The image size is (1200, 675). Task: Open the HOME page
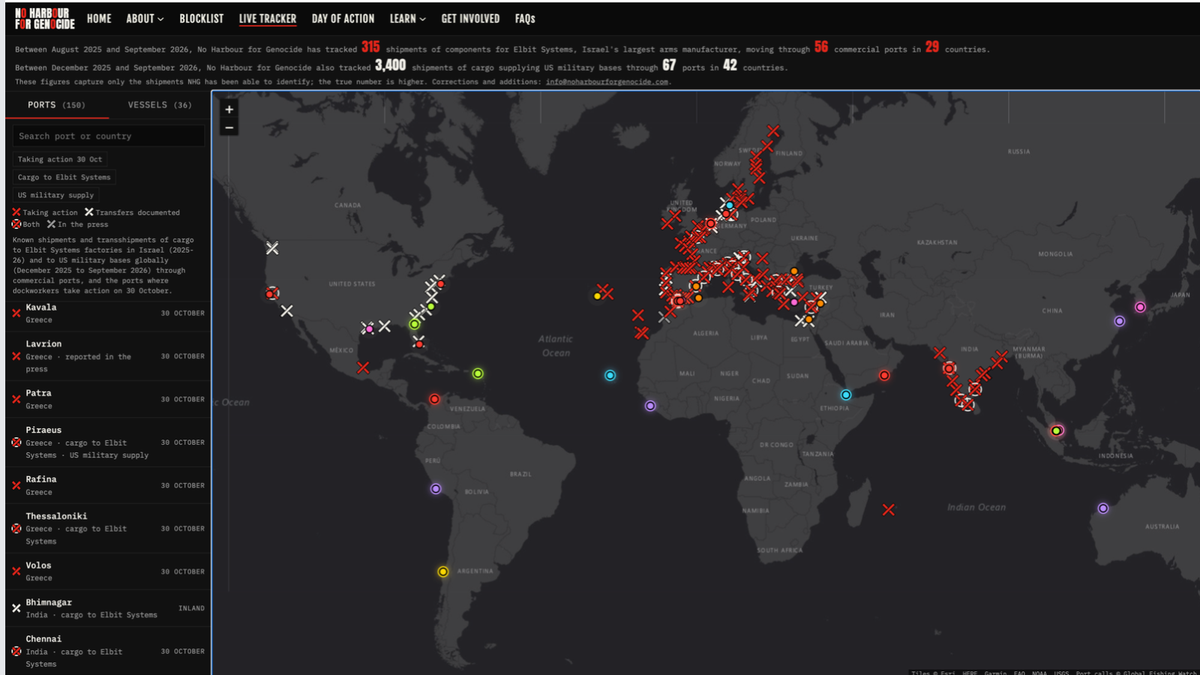pyautogui.click(x=99, y=18)
